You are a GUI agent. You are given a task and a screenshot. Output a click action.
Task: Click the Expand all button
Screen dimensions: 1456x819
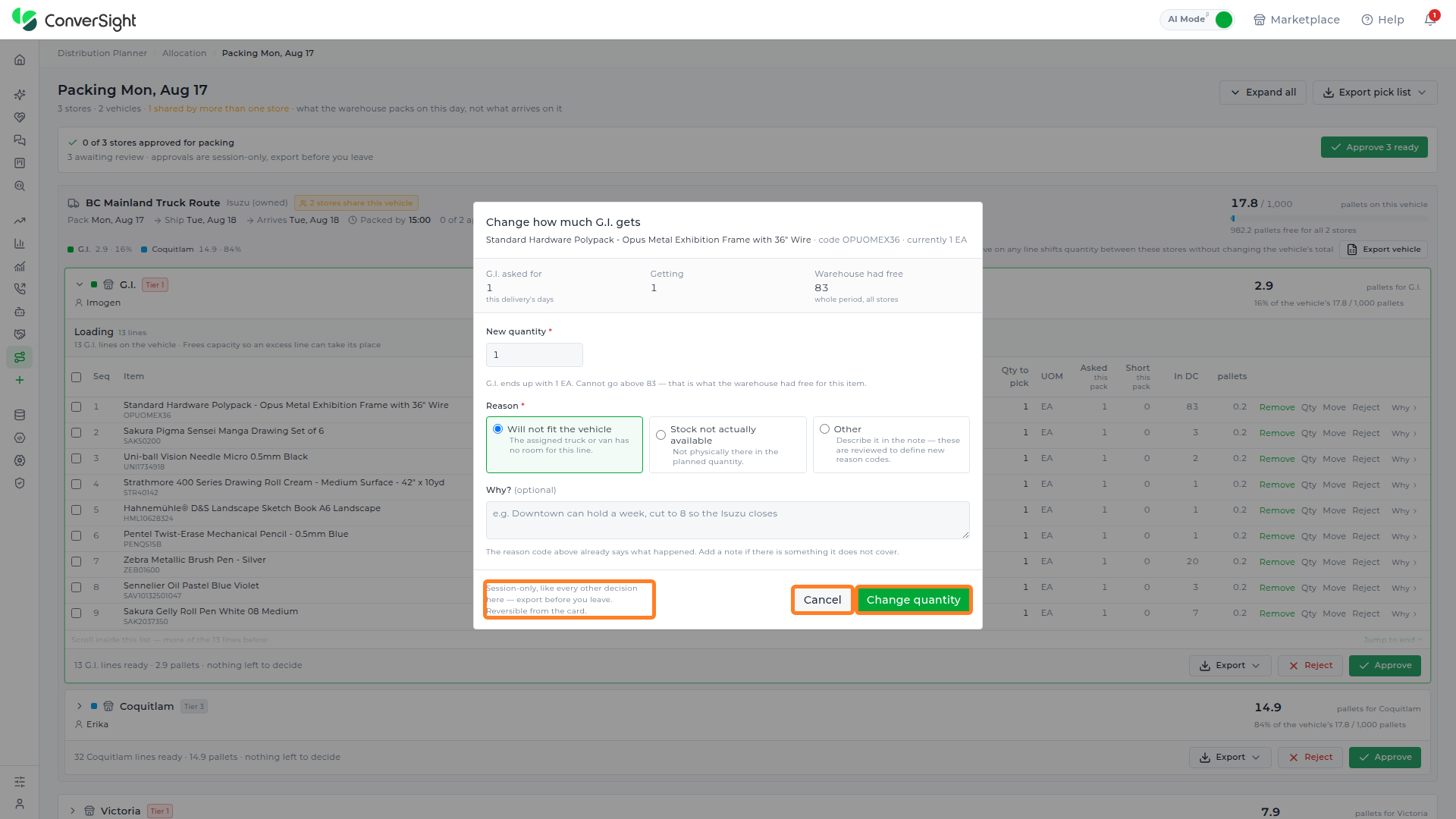(x=1263, y=93)
